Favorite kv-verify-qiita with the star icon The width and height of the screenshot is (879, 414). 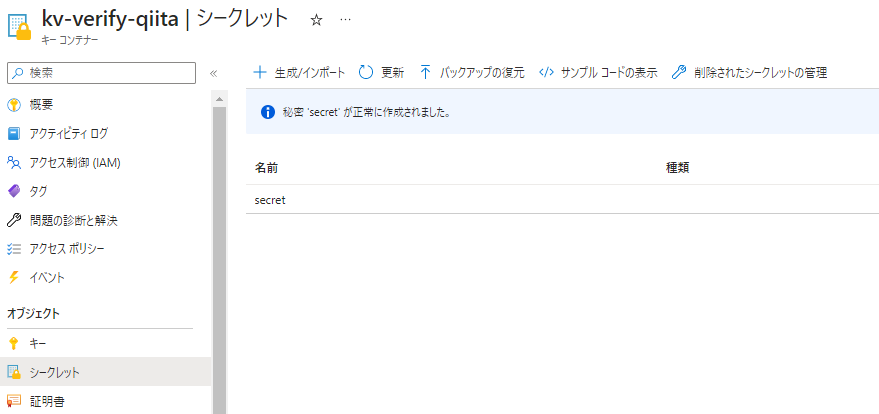click(317, 20)
